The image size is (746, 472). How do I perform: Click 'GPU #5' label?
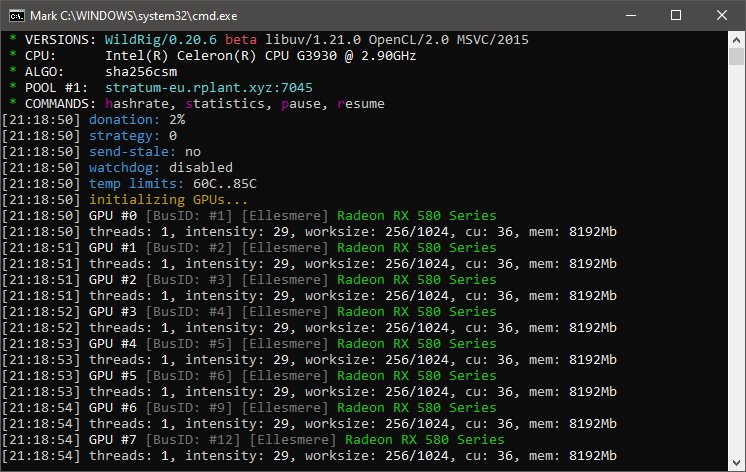click(x=113, y=376)
